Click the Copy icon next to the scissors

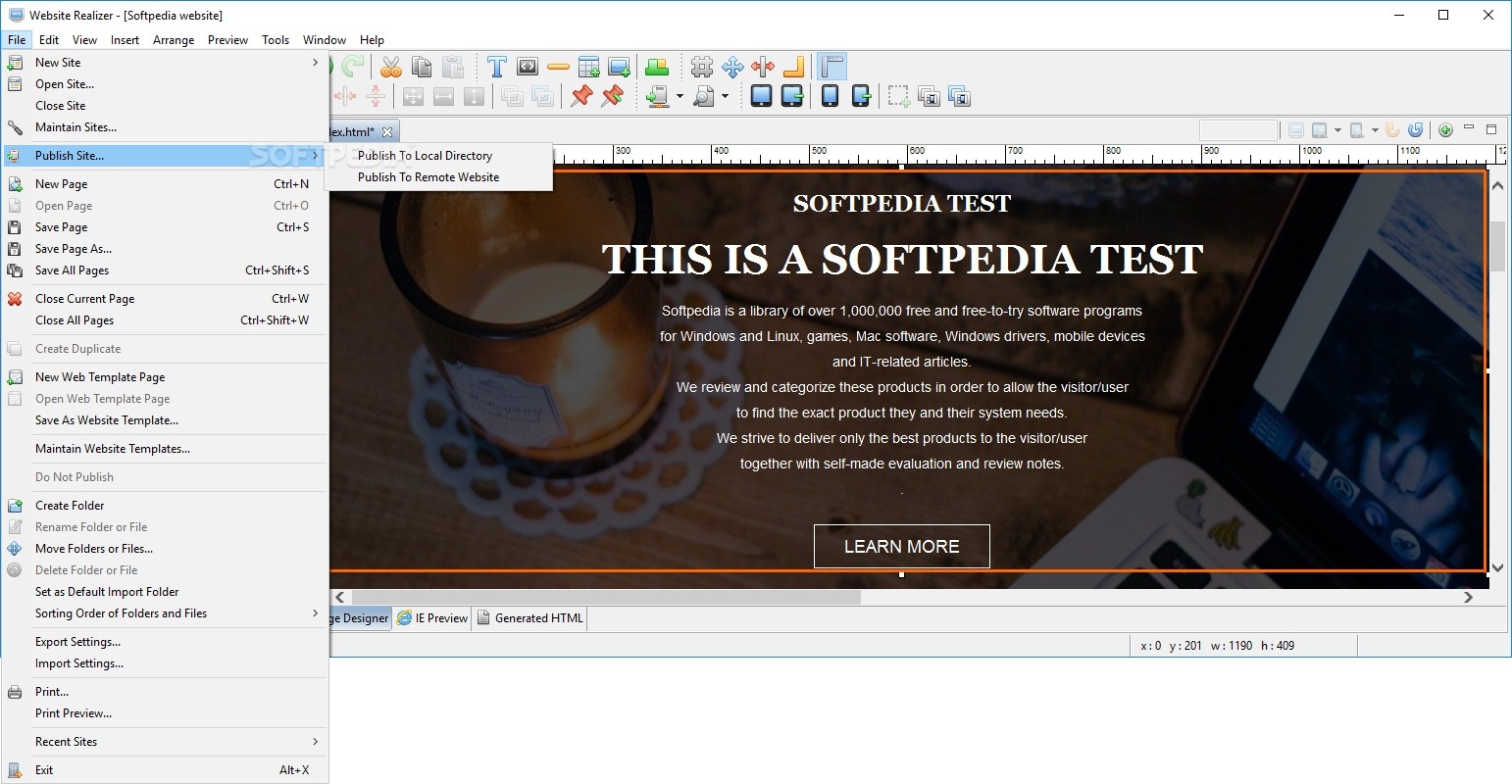pos(422,67)
